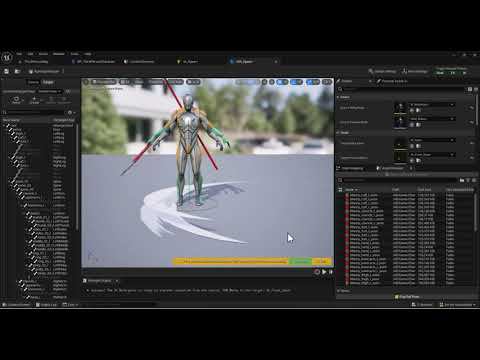This screenshot has height=360, width=480.
Task: Switch hierarchy to Source skeleton
Action: 33,82
